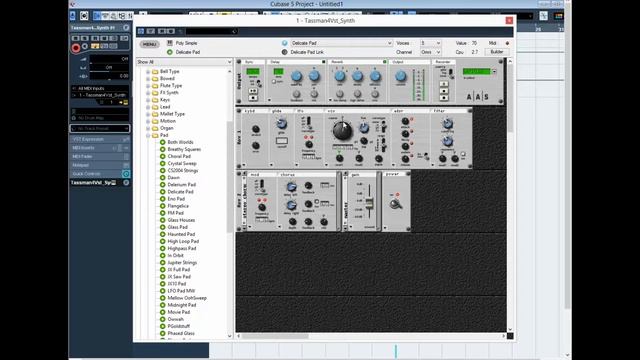The image size is (640, 360).
Task: Open the Delicate Pad preset dropdown
Action: click(x=341, y=43)
